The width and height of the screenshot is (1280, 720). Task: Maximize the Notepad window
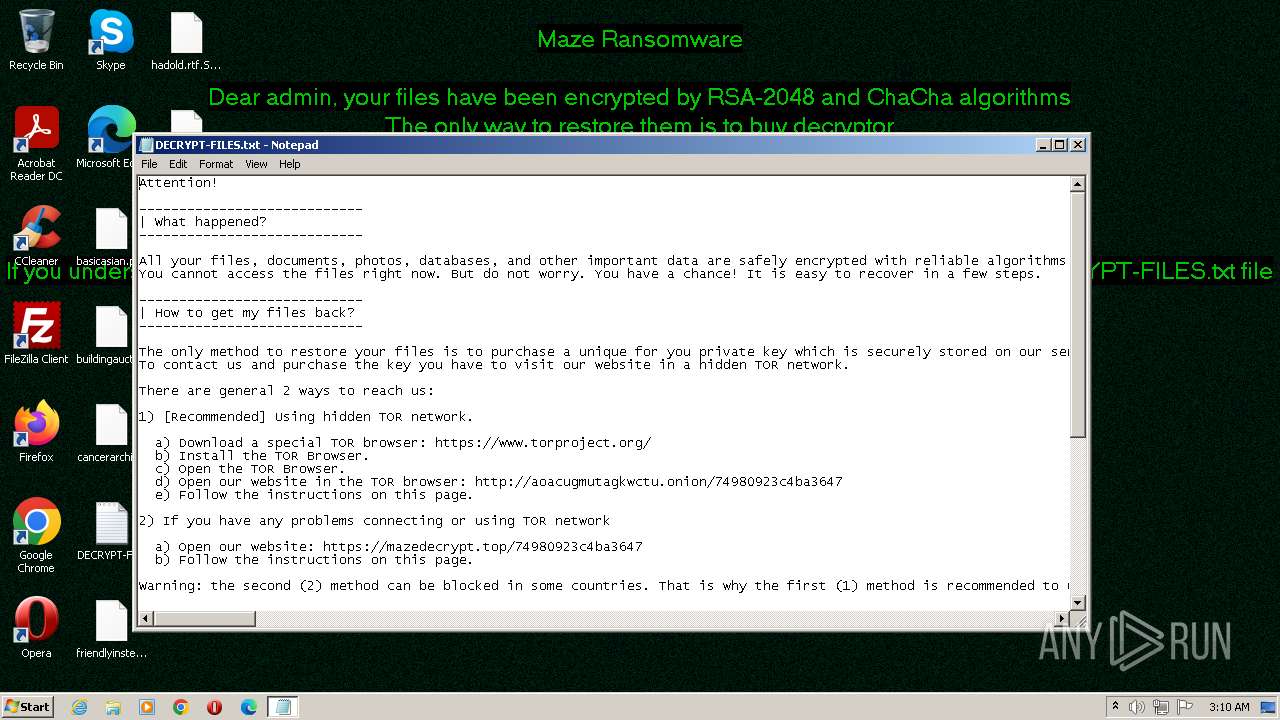pos(1060,145)
